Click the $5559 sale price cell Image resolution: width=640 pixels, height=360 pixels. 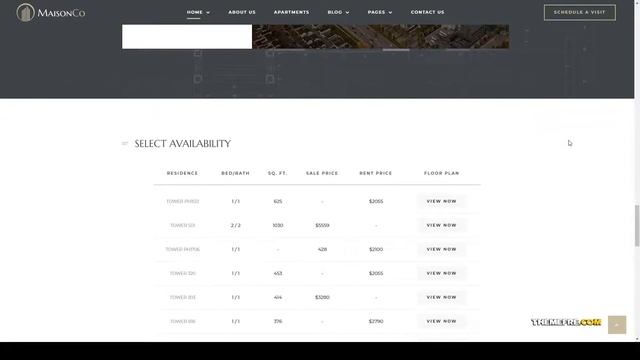[x=322, y=225]
